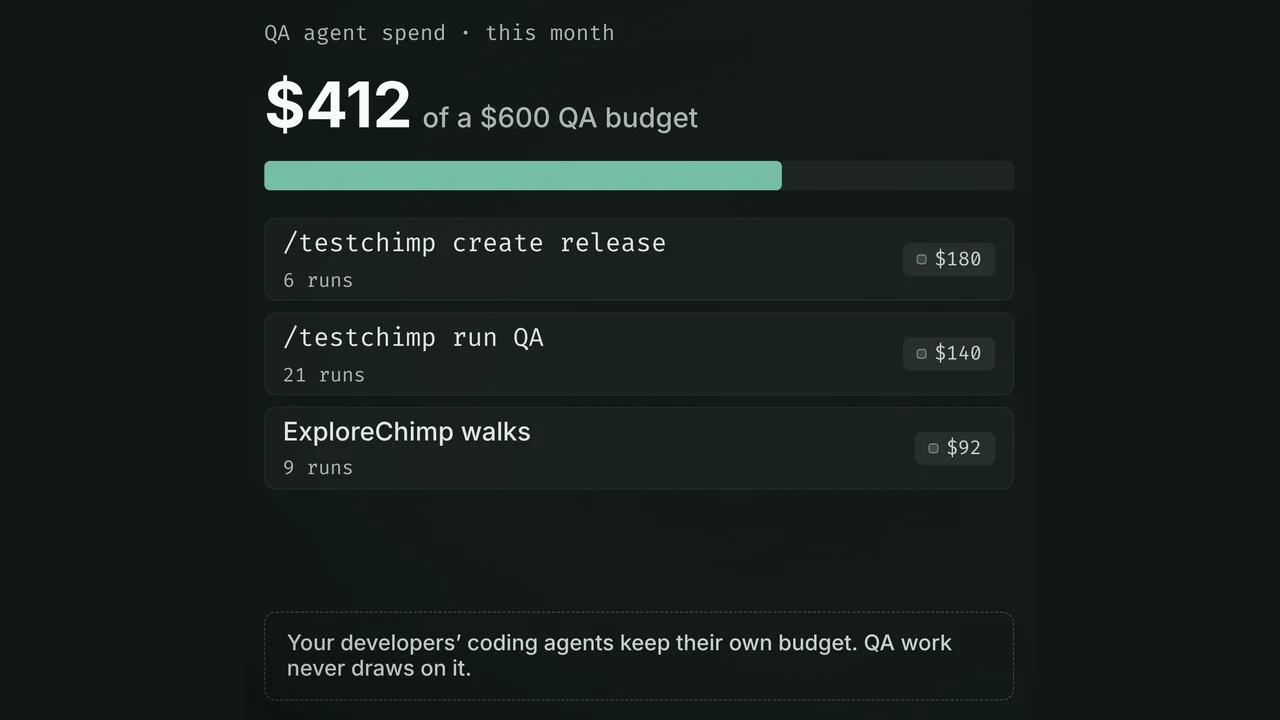1280x720 pixels.
Task: Click the "9 runs" count text
Action: click(x=318, y=468)
